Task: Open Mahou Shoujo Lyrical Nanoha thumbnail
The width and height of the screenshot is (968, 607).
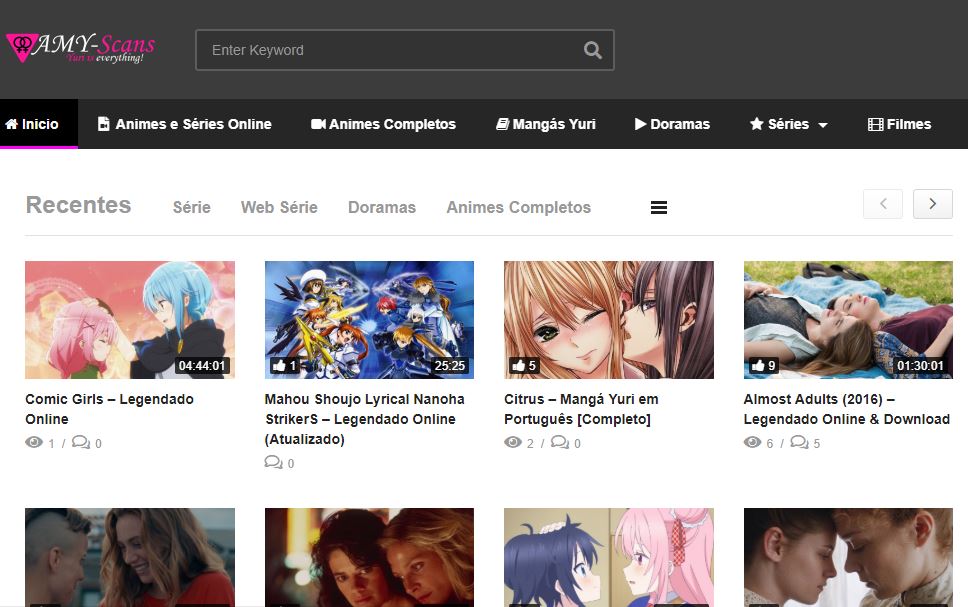Action: coord(369,320)
